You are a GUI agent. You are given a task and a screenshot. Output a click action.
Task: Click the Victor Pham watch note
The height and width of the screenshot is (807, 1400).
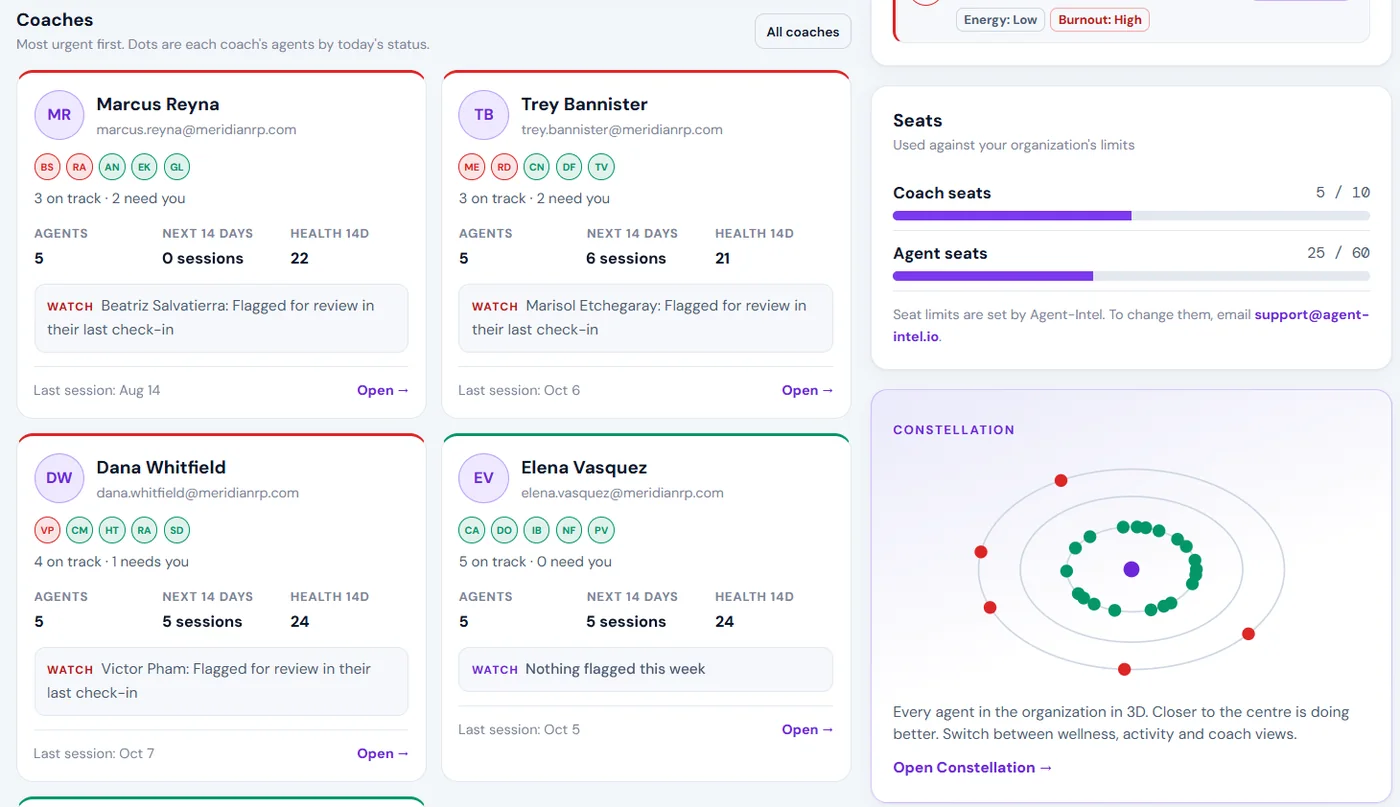pos(221,681)
